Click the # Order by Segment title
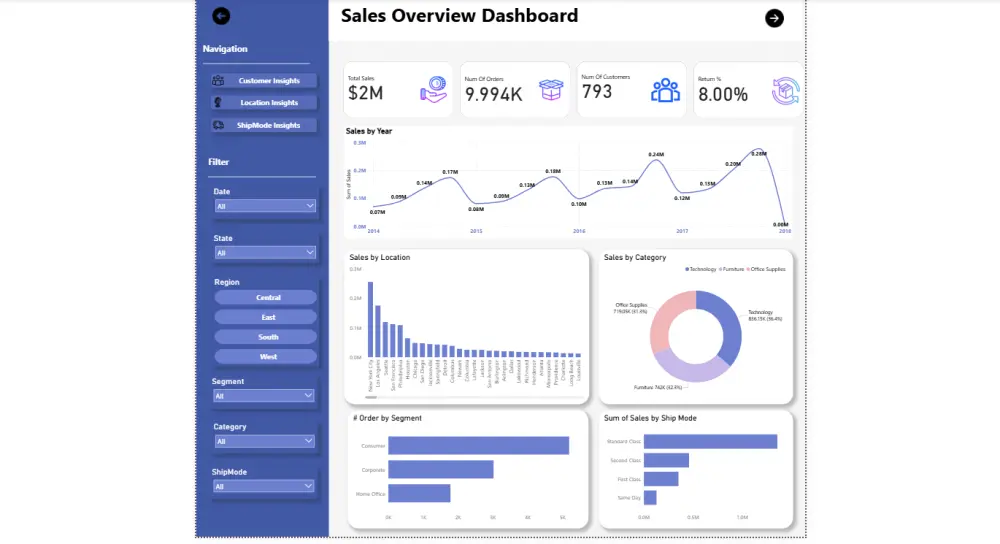 387,418
